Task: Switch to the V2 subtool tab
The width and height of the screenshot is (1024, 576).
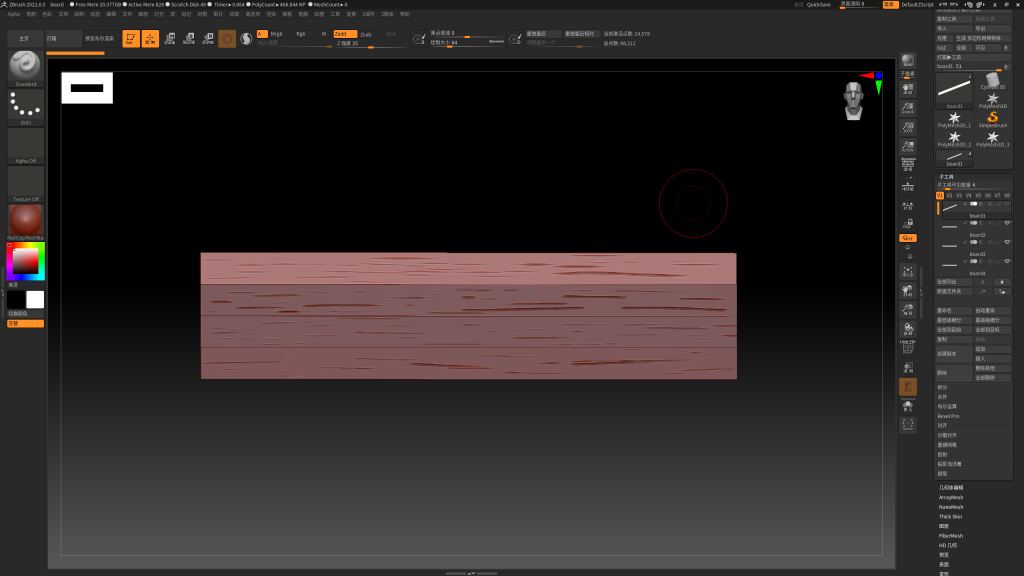Action: tap(949, 196)
